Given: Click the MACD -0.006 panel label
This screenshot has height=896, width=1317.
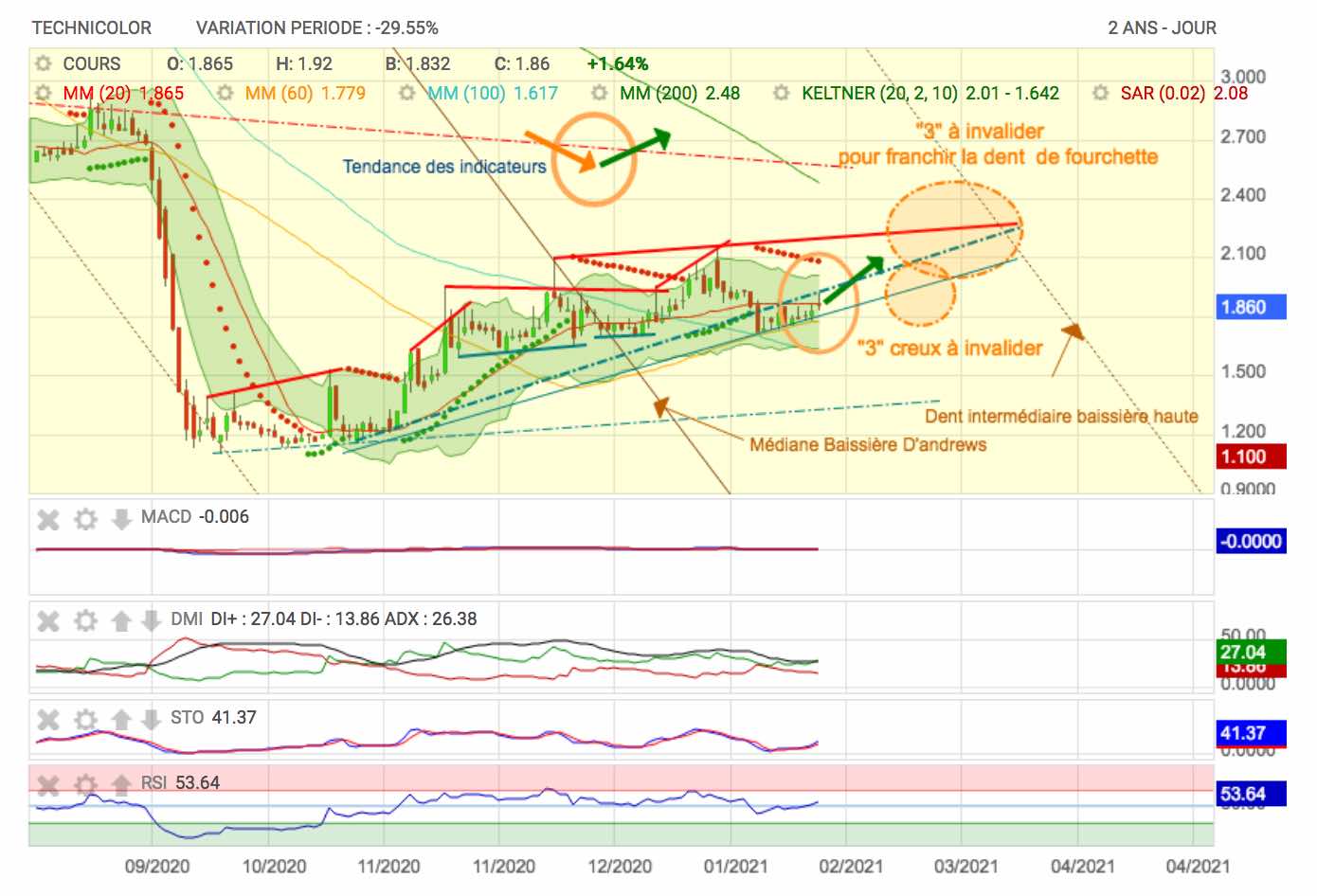Looking at the screenshot, I should [x=195, y=517].
